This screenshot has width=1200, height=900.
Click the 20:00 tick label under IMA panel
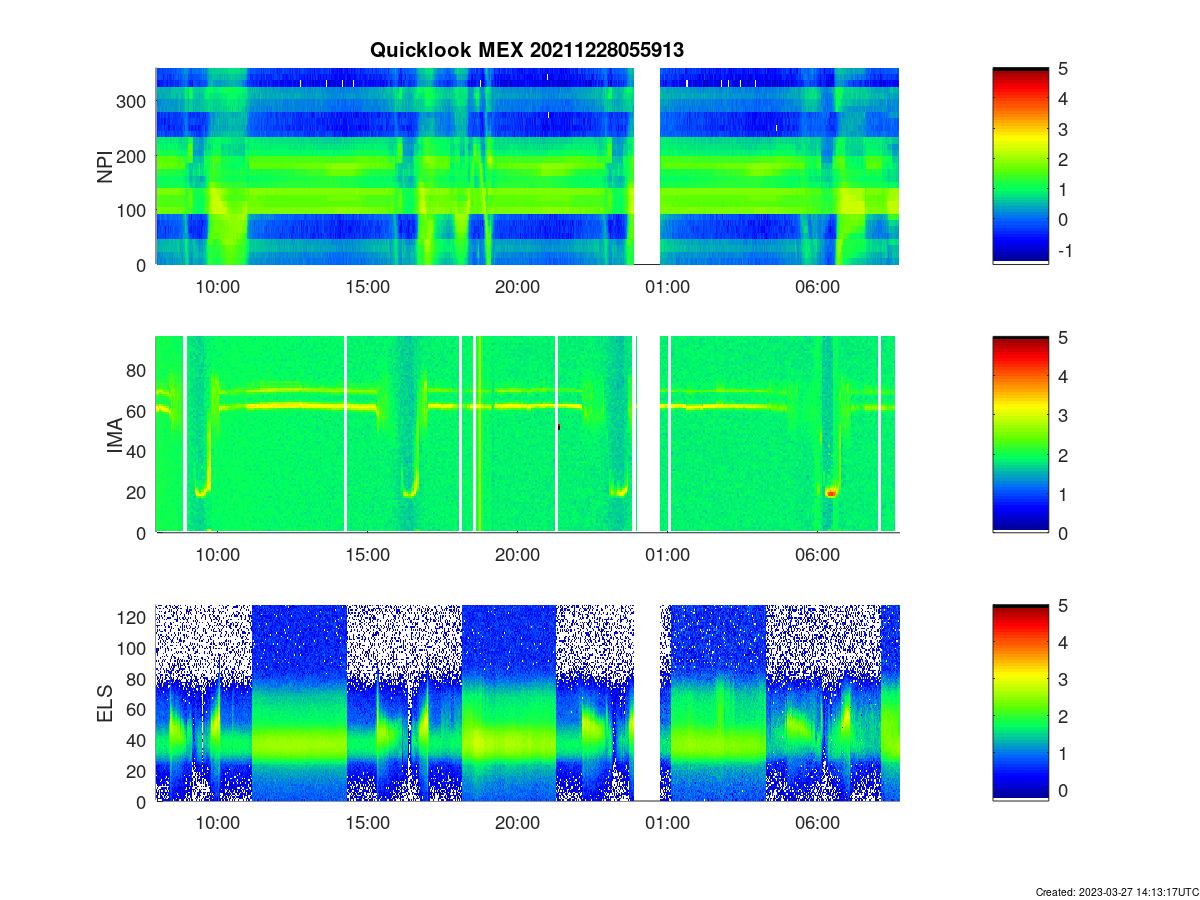[517, 553]
